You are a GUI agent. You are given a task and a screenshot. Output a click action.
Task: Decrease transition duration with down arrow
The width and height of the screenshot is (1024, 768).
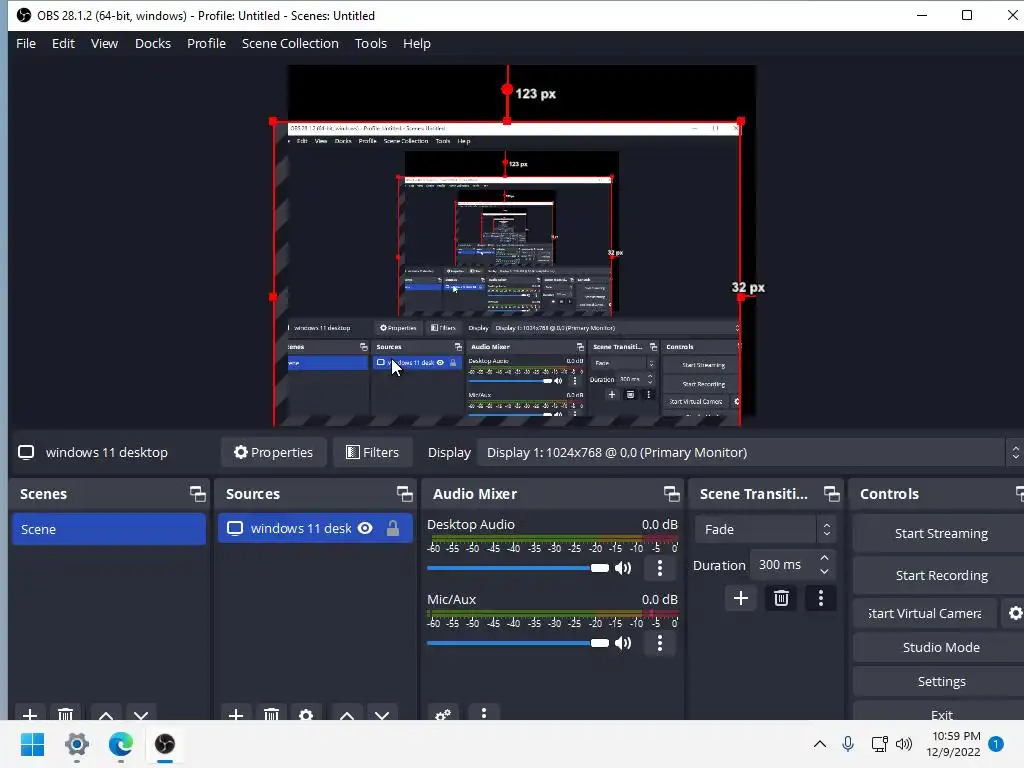click(825, 571)
